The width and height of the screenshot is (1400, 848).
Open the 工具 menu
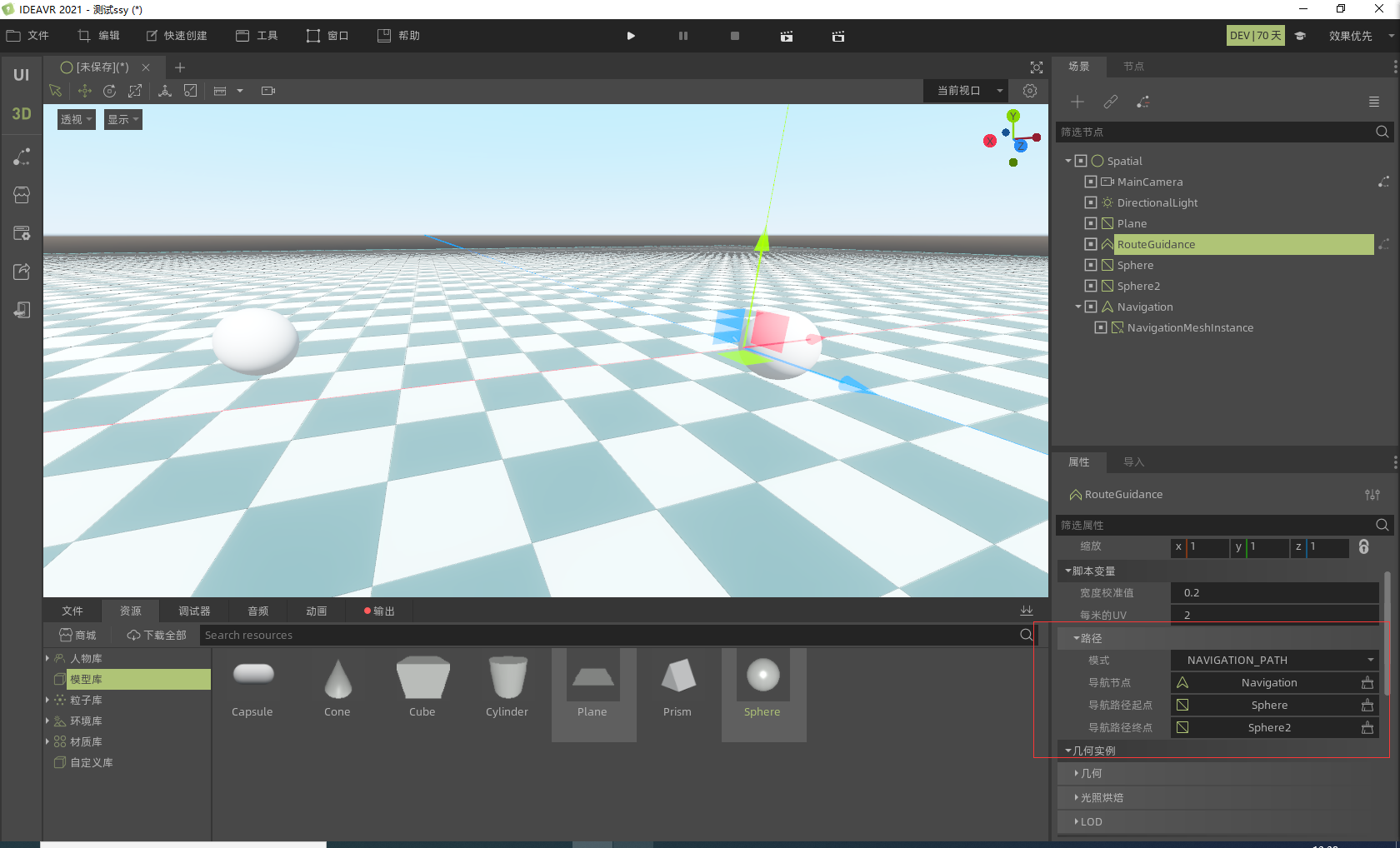pyautogui.click(x=257, y=36)
